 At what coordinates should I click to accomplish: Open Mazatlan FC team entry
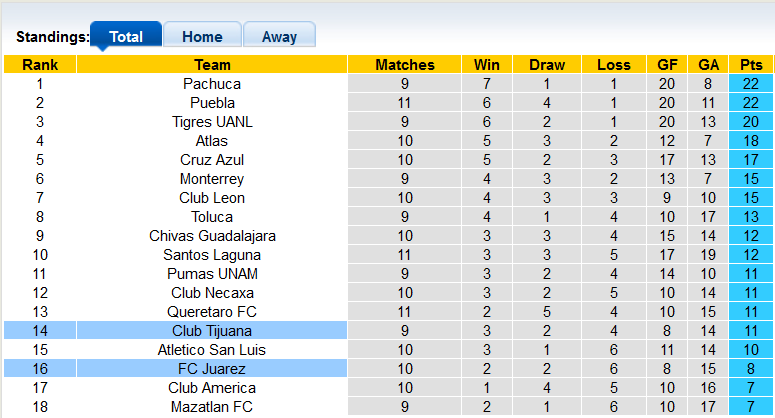(x=212, y=407)
